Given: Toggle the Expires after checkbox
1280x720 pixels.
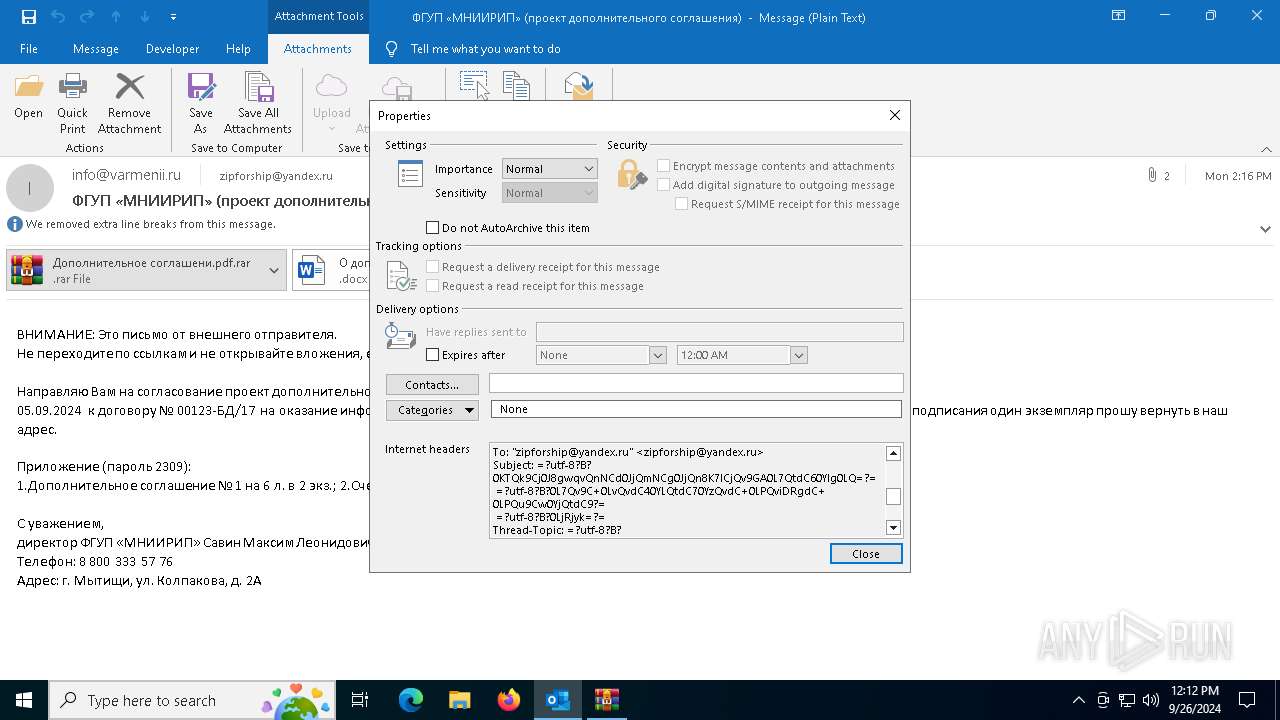Looking at the screenshot, I should point(432,355).
